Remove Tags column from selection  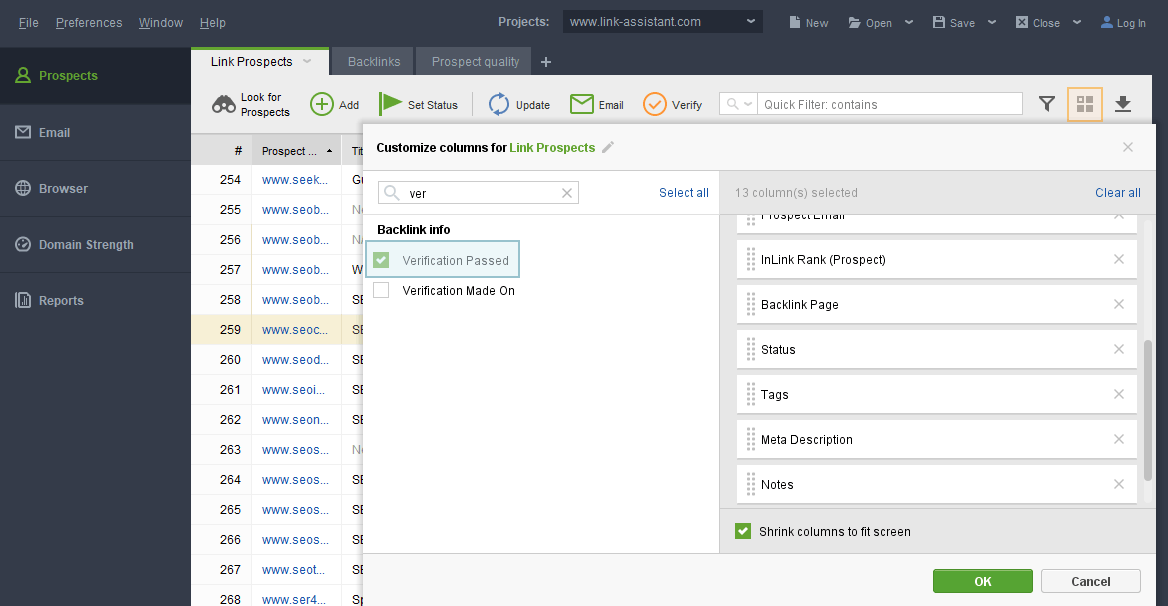click(1119, 394)
